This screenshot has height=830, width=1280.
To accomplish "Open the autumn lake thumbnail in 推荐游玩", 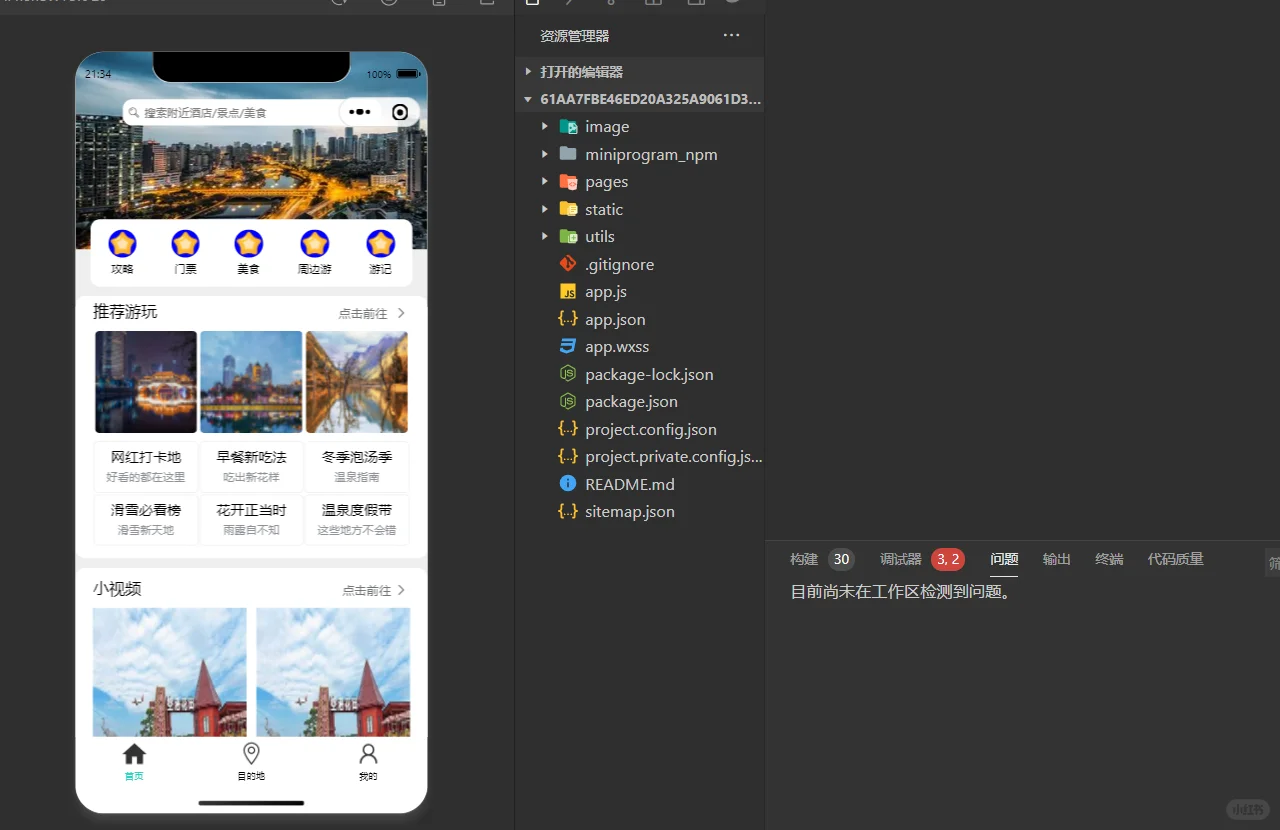I will (x=357, y=382).
